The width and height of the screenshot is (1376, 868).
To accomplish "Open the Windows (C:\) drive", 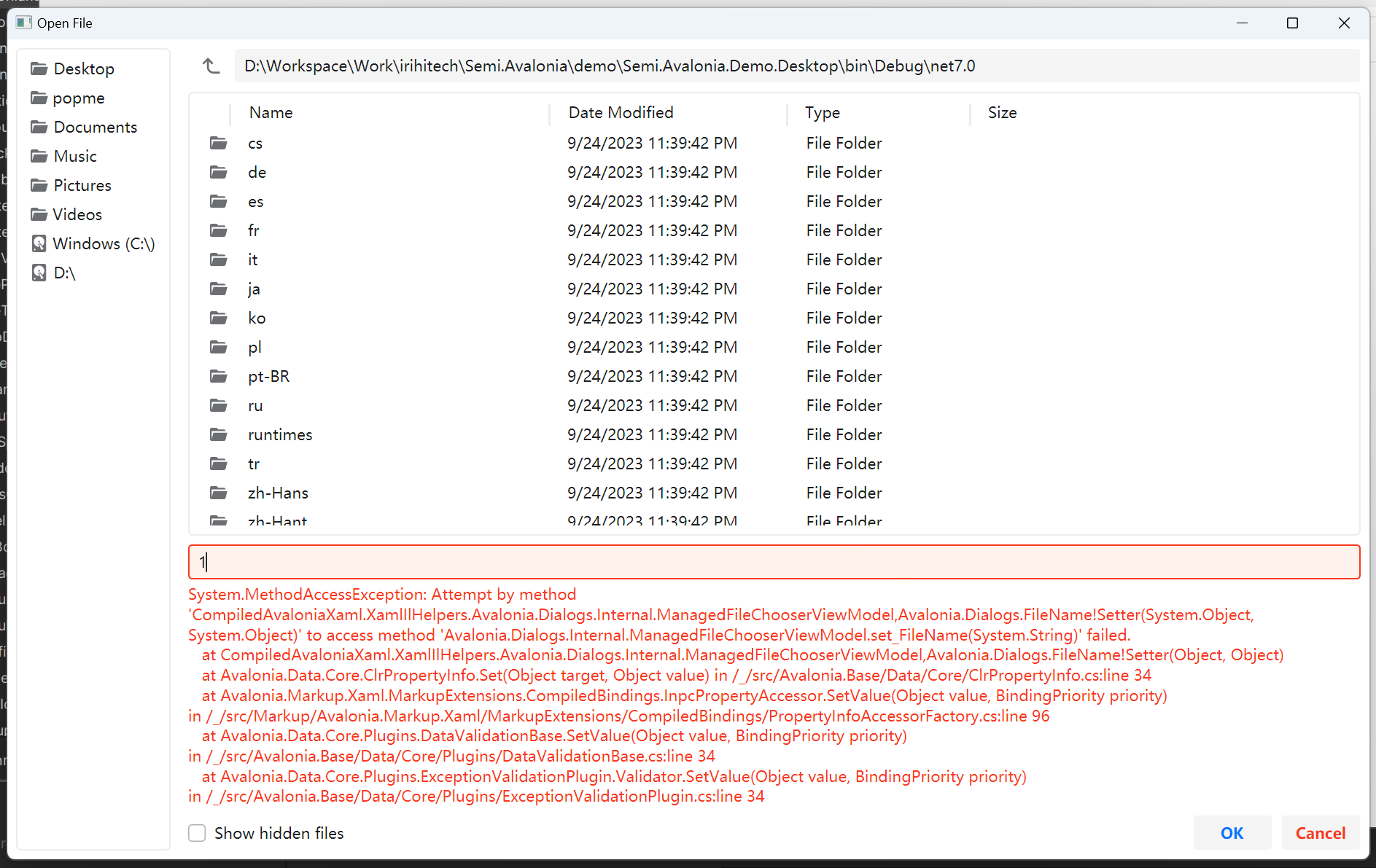I will [x=104, y=243].
